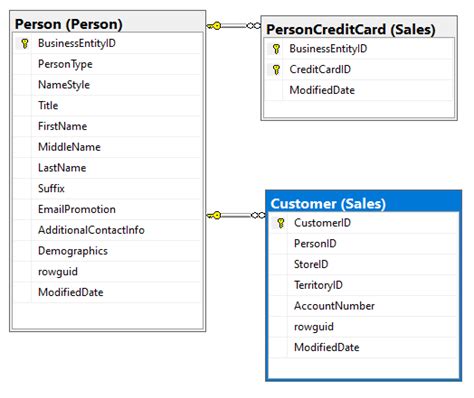Image resolution: width=474 pixels, height=398 pixels.
Task: Click the key icon beside CustomerID
Action: (281, 223)
